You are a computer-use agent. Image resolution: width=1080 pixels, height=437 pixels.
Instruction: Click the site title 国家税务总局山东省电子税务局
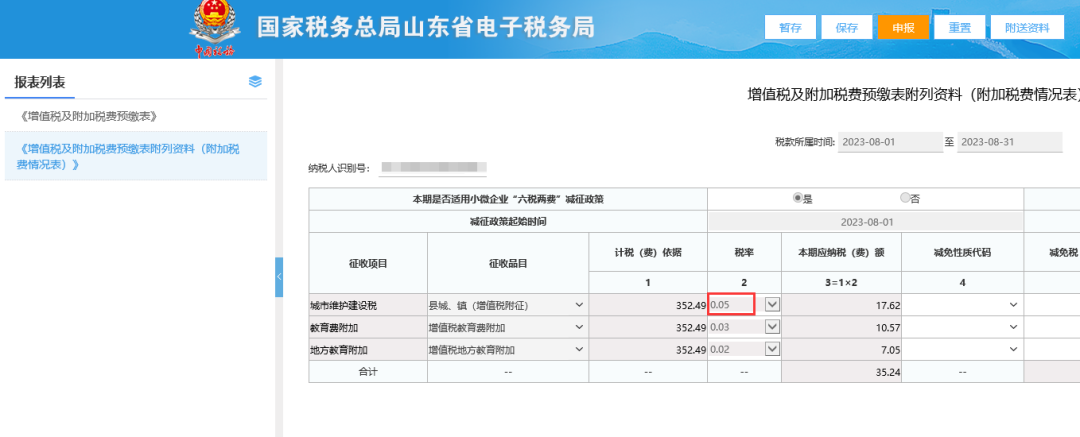pos(426,27)
